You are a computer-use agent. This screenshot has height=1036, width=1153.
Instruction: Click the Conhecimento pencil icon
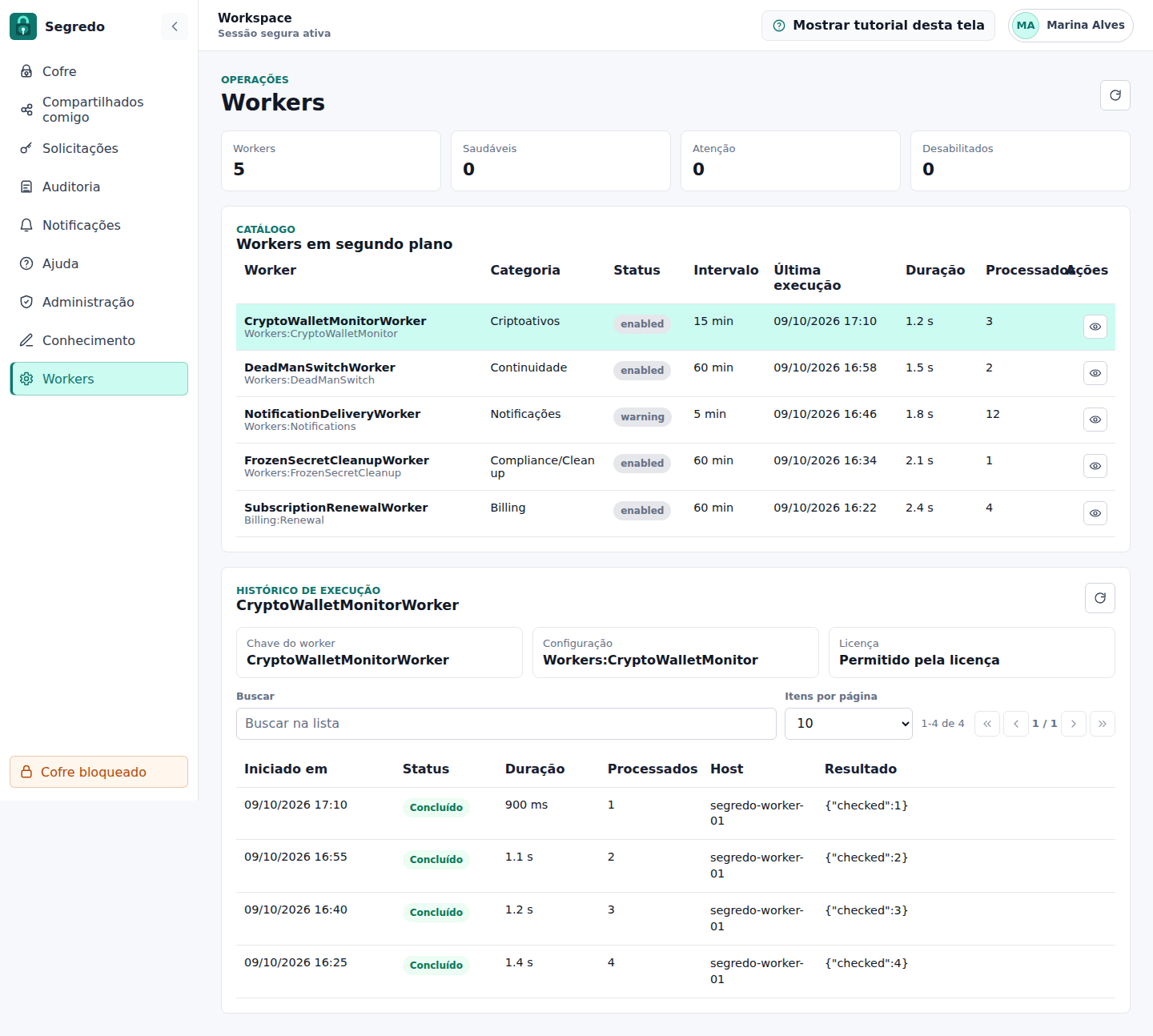point(26,340)
